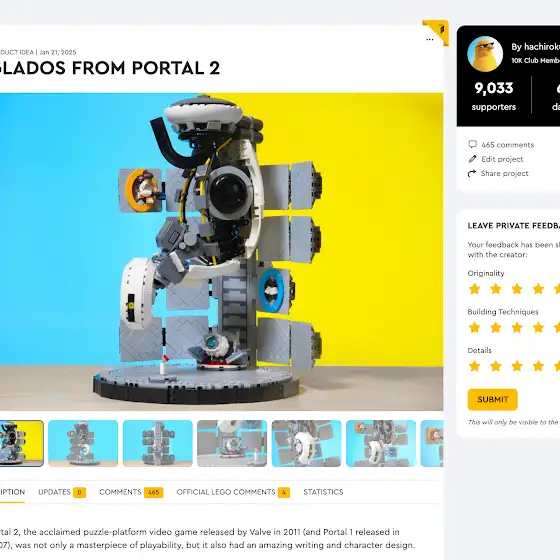Click the yellow bookmark corner ribbon icon
Screen dimensions: 560x560
click(438, 31)
